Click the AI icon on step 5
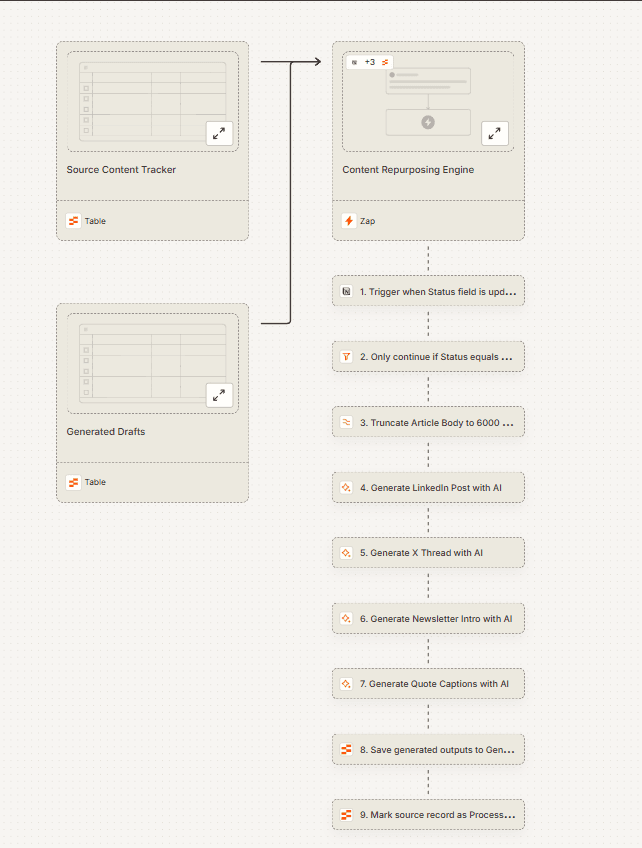 [346, 553]
